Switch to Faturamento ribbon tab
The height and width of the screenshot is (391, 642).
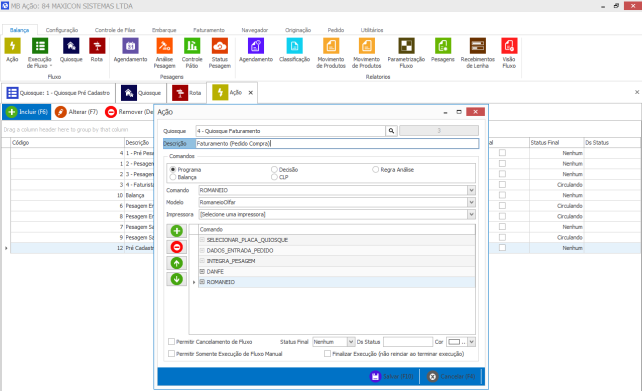click(209, 30)
